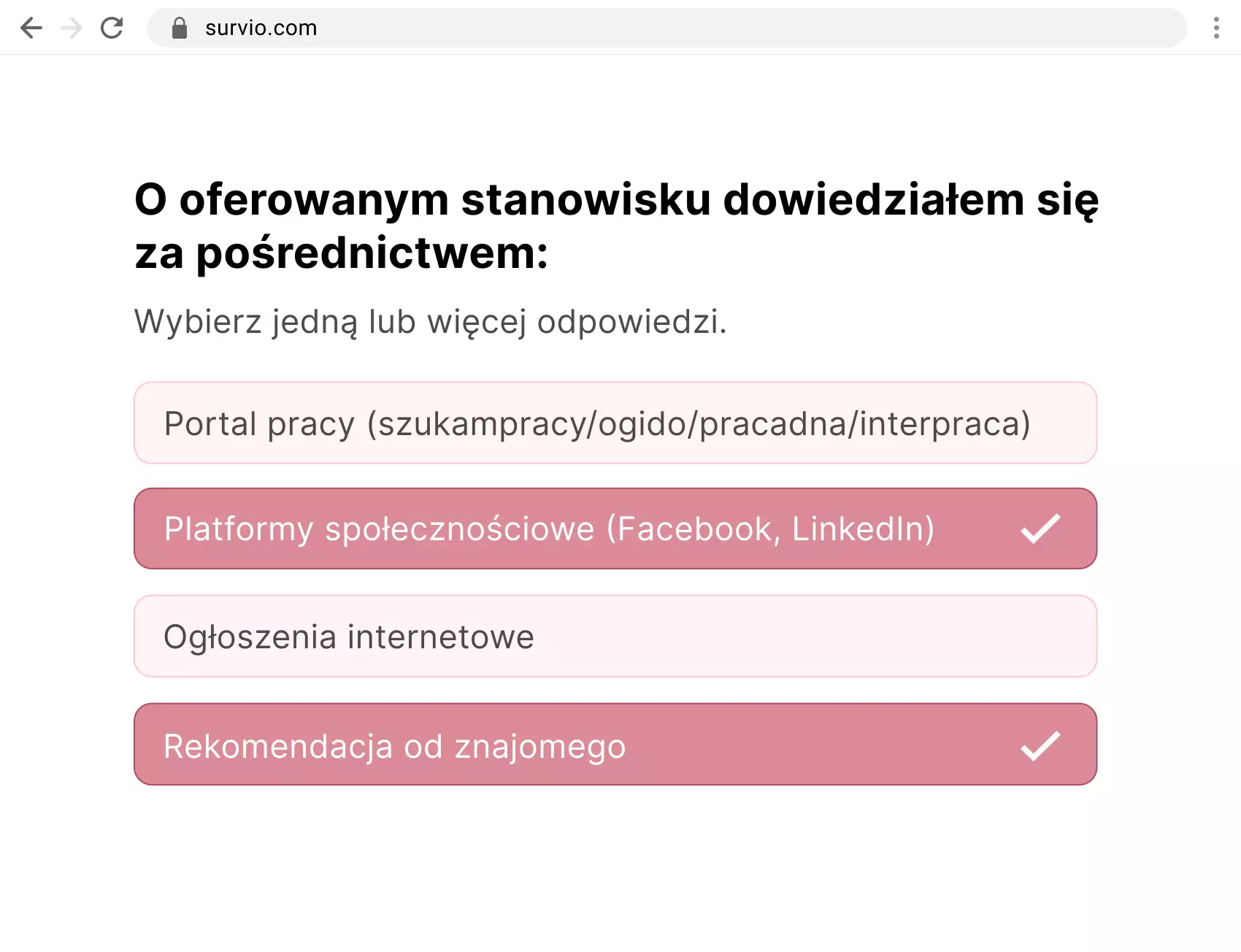1241x952 pixels.
Task: Click the checkmark on Rekomendacja od znajomego
Action: [x=1041, y=745]
